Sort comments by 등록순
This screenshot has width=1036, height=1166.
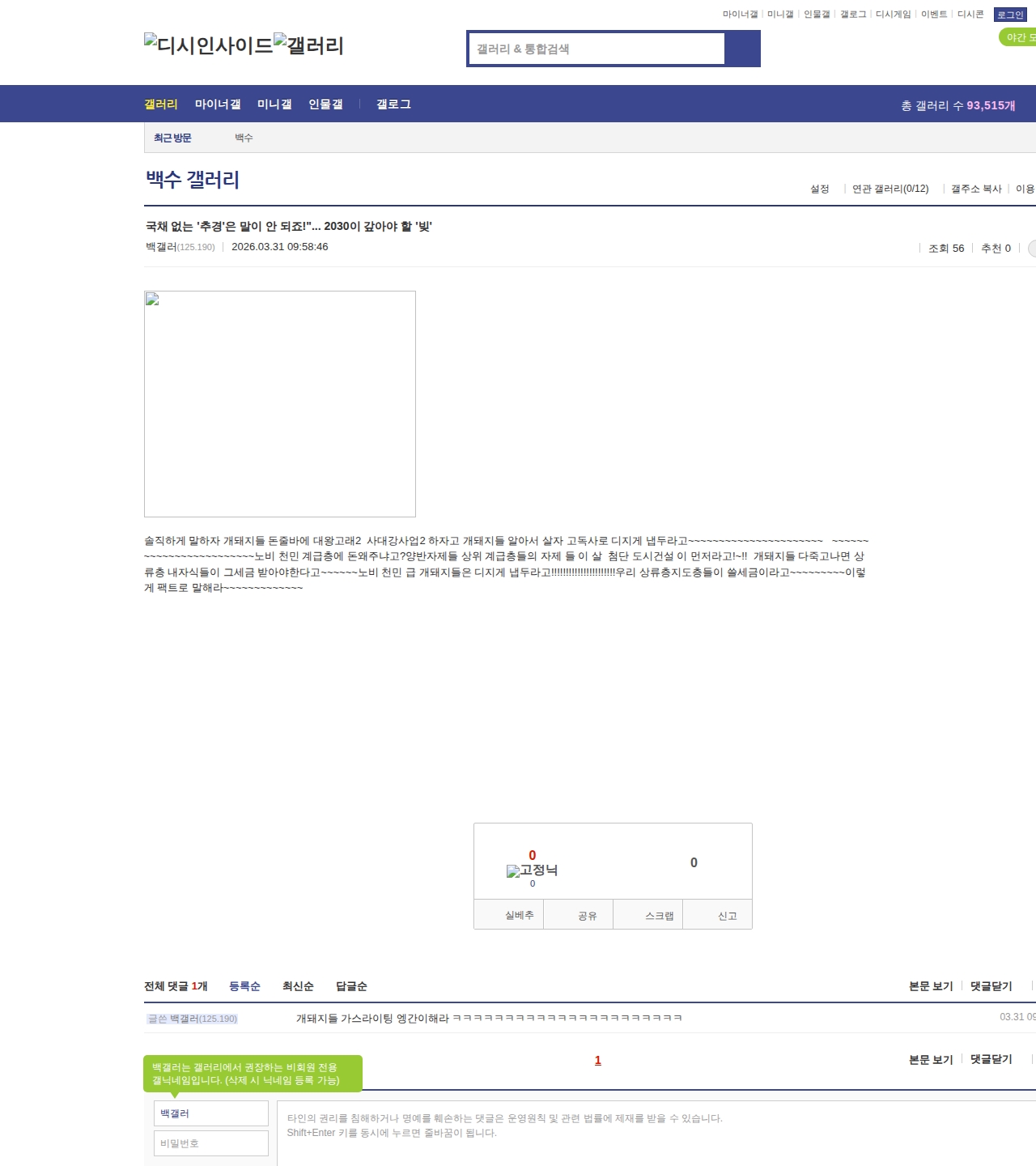pyautogui.click(x=244, y=986)
